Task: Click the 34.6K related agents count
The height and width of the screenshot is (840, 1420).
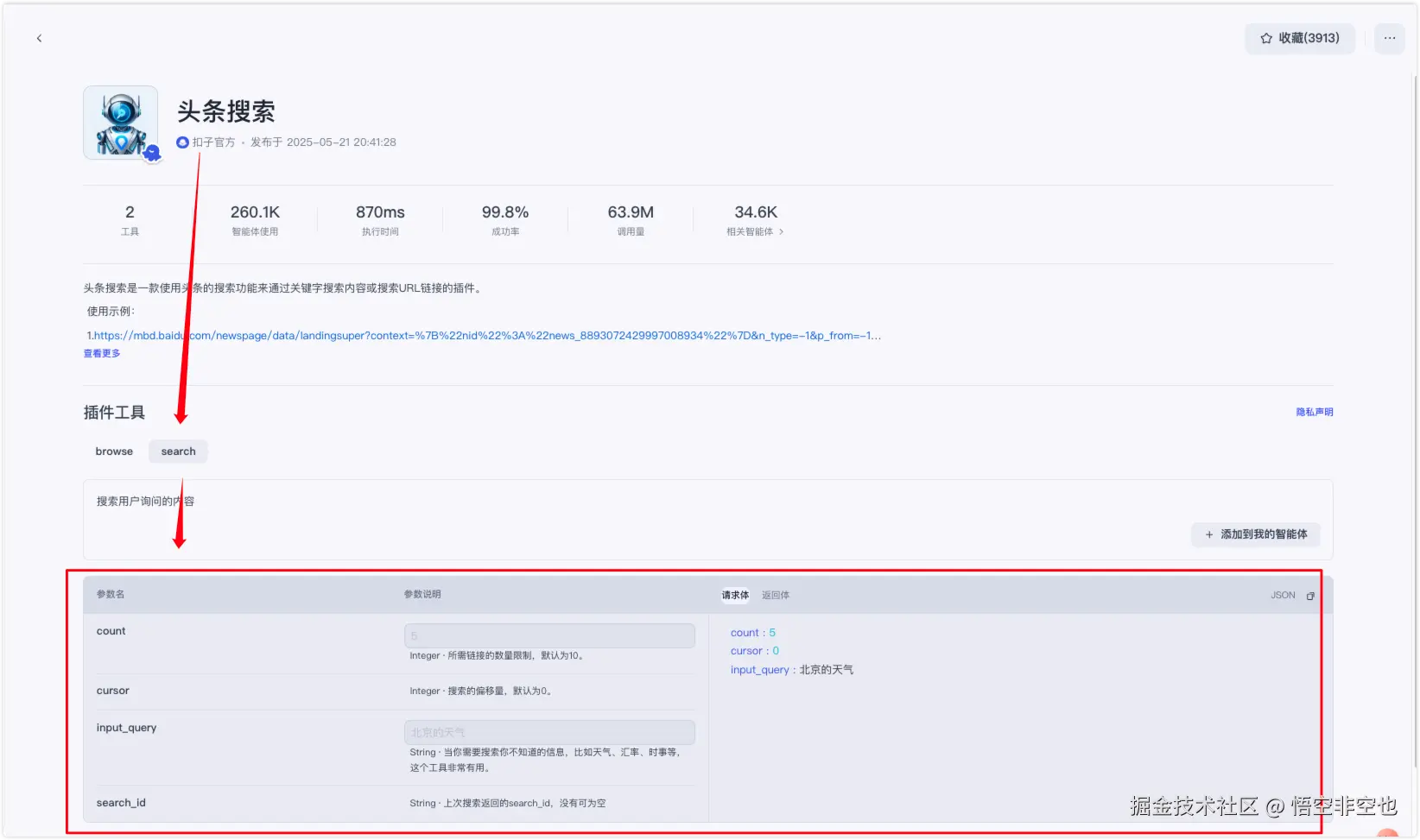Action: tap(756, 212)
